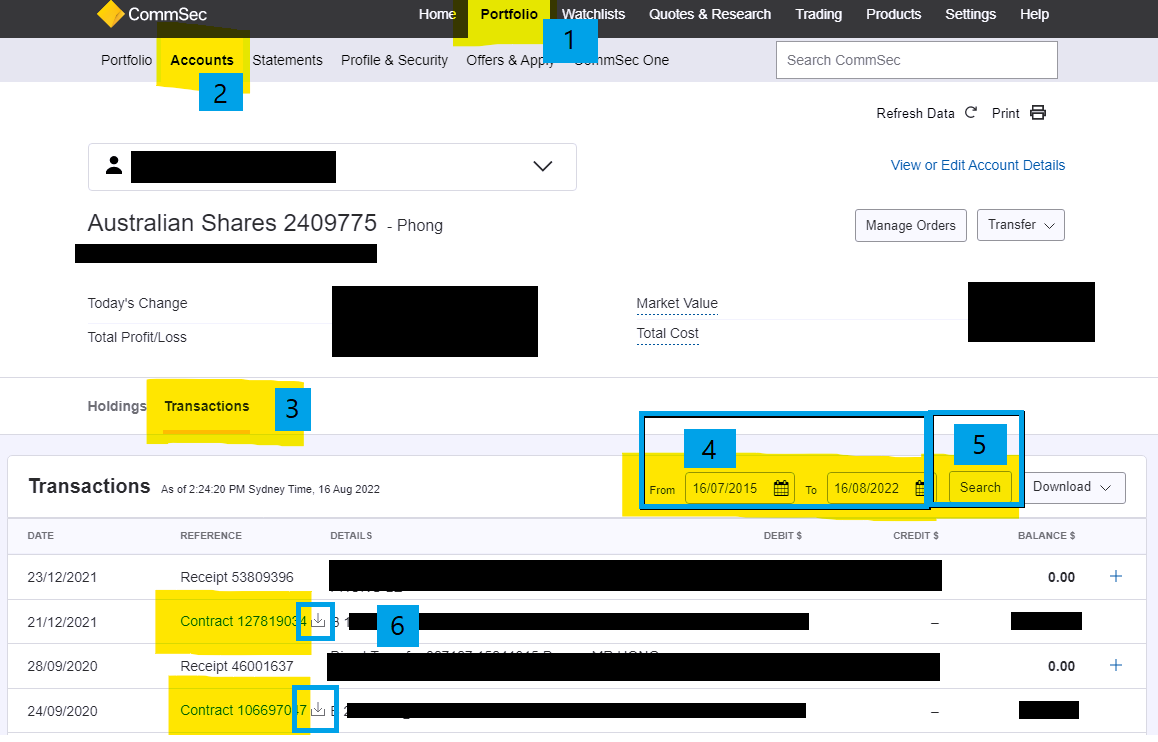This screenshot has width=1158, height=742.
Task: Open Settings in the top menu
Action: pos(970,14)
